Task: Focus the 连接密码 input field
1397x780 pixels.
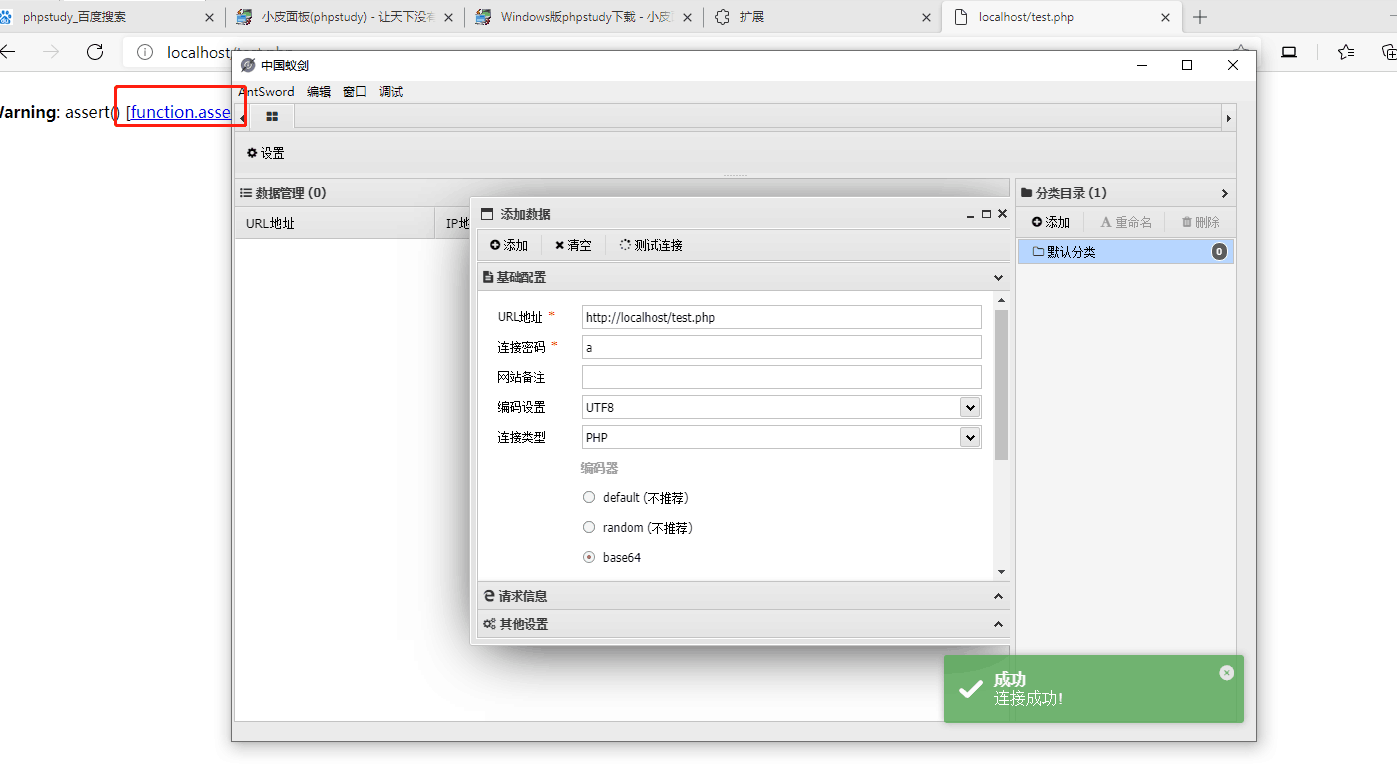Action: pyautogui.click(x=782, y=347)
